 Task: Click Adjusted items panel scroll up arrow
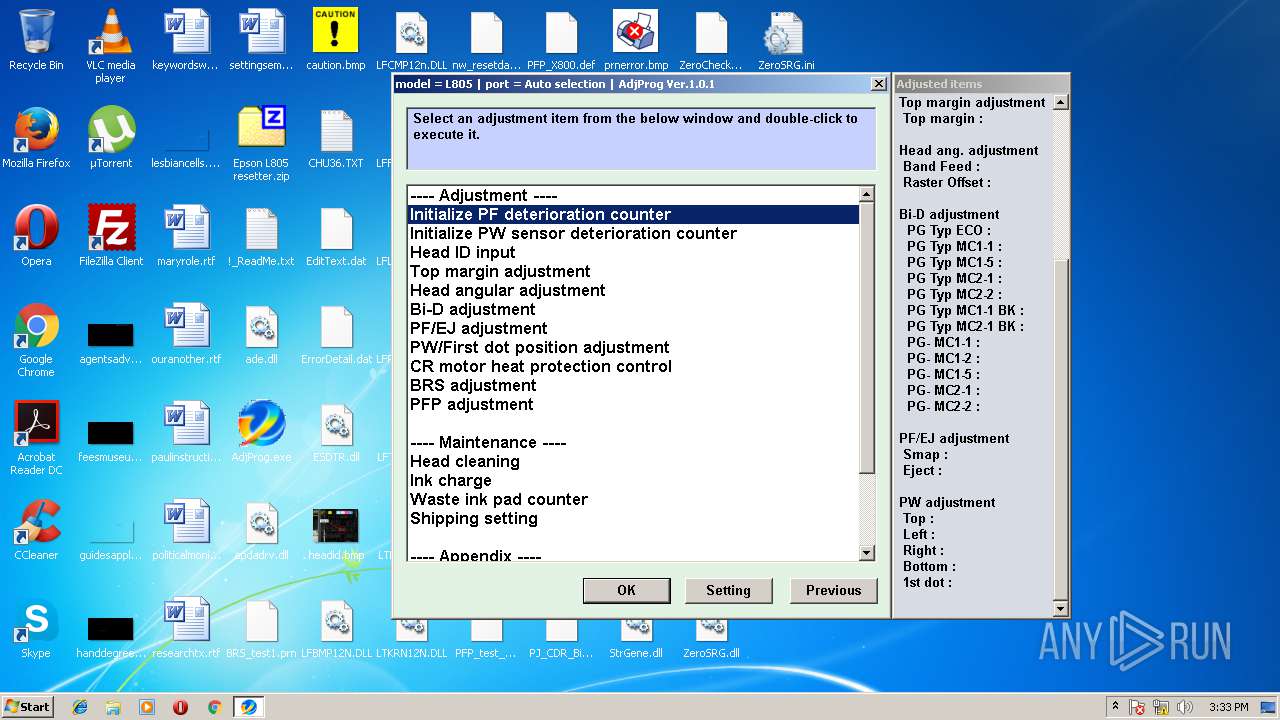1061,102
